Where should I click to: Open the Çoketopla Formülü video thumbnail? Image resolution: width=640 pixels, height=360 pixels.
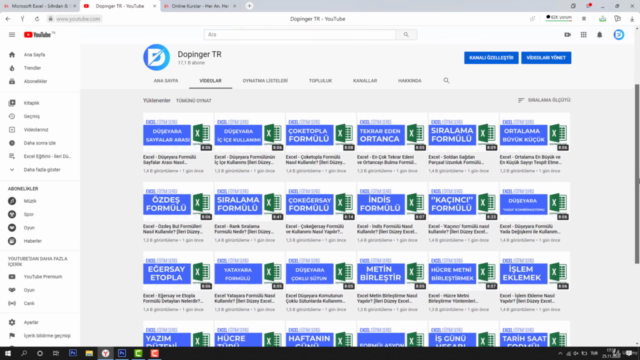tap(320, 133)
